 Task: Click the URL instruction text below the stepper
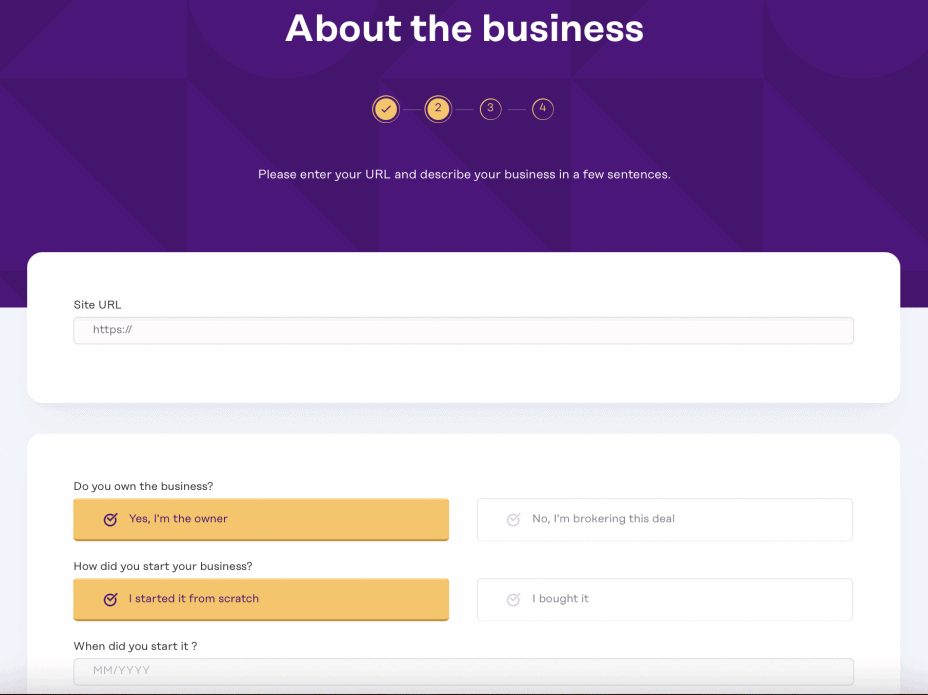464,174
